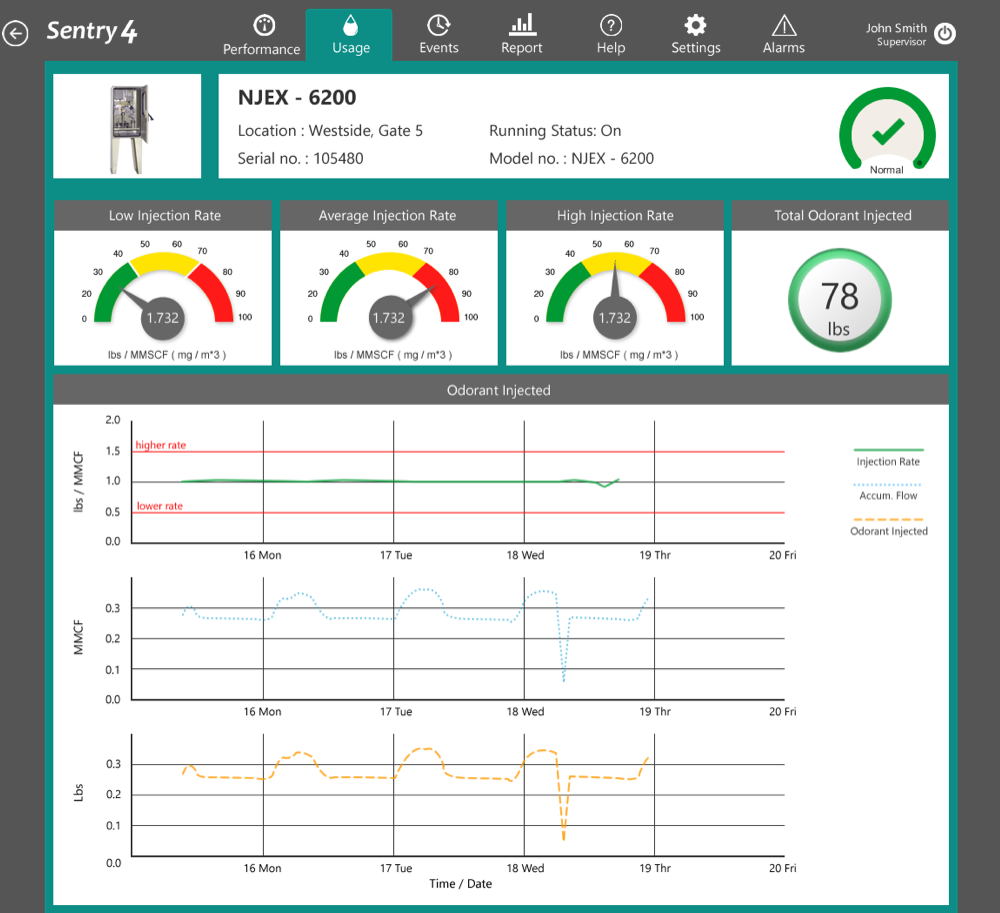Open the Settings gear tab

[696, 35]
